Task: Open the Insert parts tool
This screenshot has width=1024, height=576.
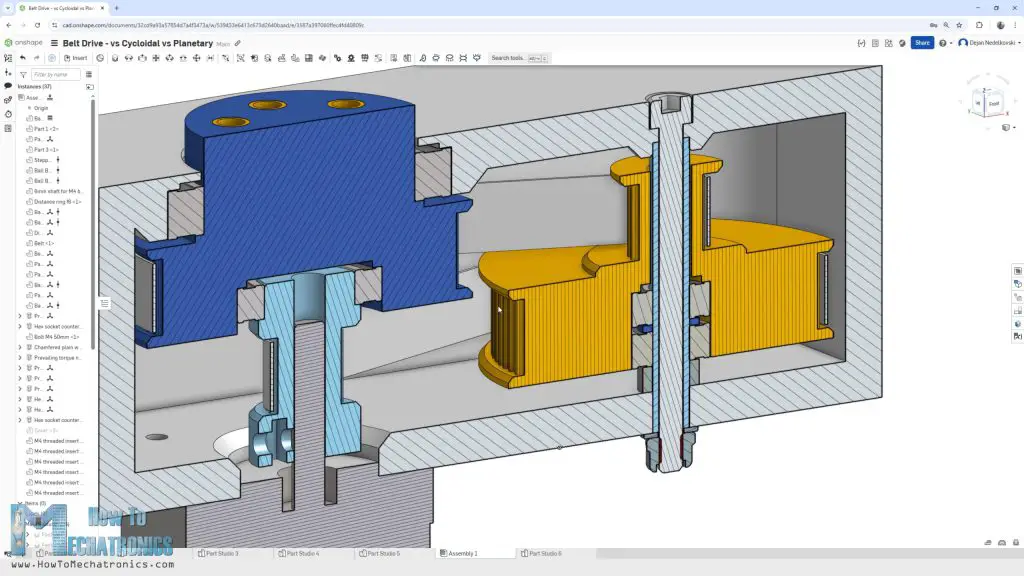Action: click(75, 58)
